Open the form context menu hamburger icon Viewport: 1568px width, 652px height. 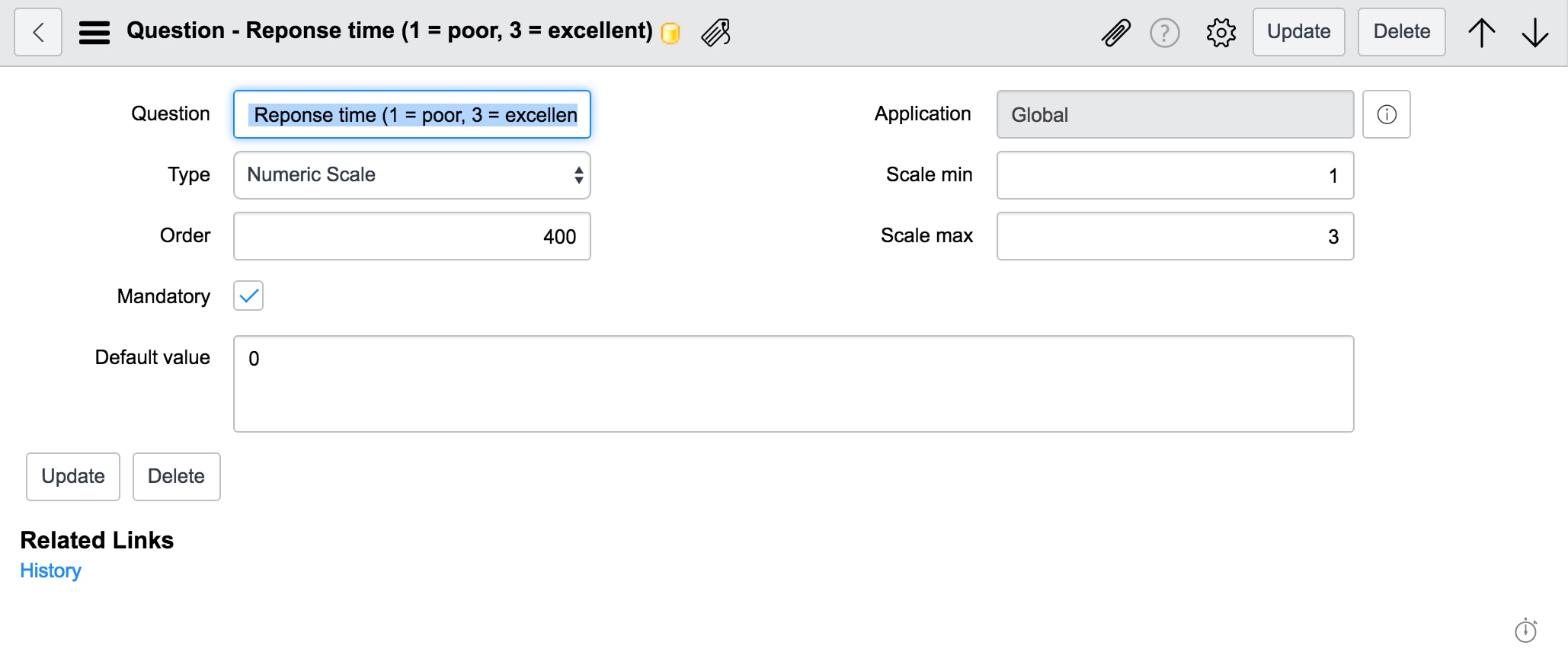tap(94, 33)
